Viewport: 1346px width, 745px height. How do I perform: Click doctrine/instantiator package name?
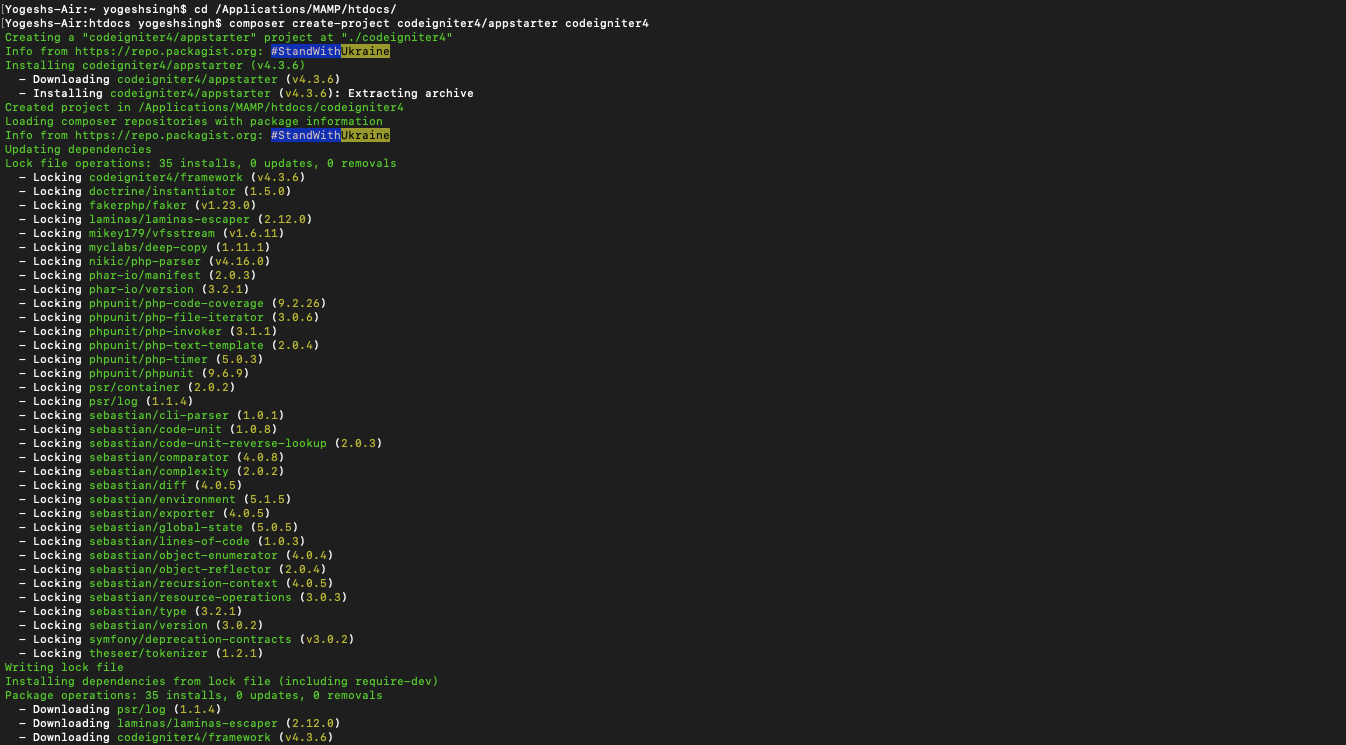[x=163, y=191]
